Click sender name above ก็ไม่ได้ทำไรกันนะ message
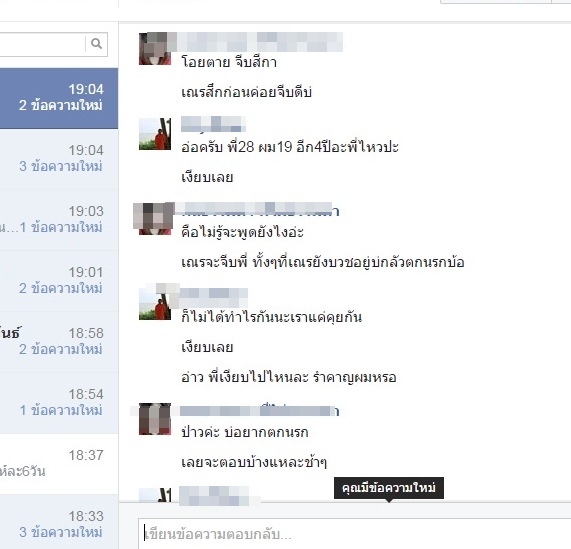Viewport: 571px width, 549px height. coord(214,295)
